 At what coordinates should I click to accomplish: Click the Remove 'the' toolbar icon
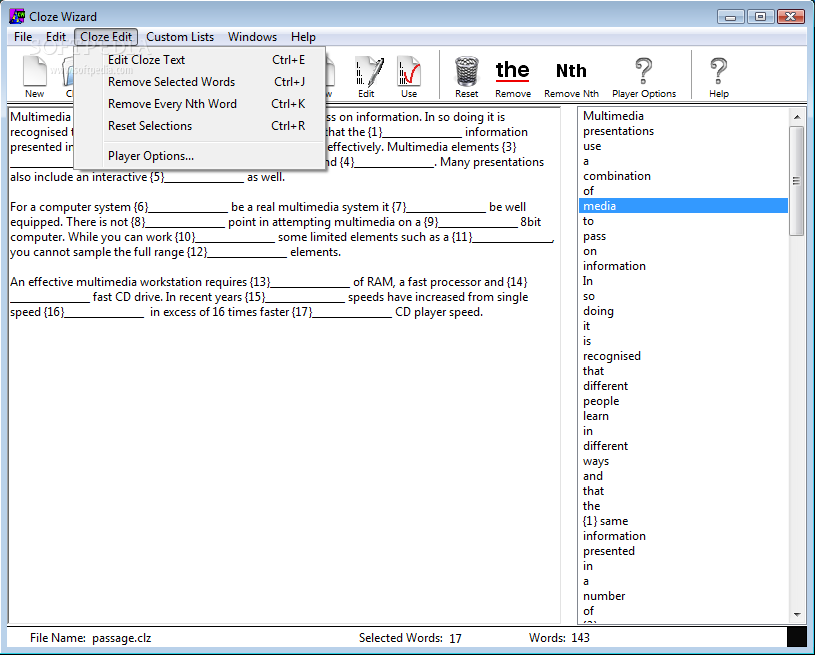pyautogui.click(x=512, y=76)
